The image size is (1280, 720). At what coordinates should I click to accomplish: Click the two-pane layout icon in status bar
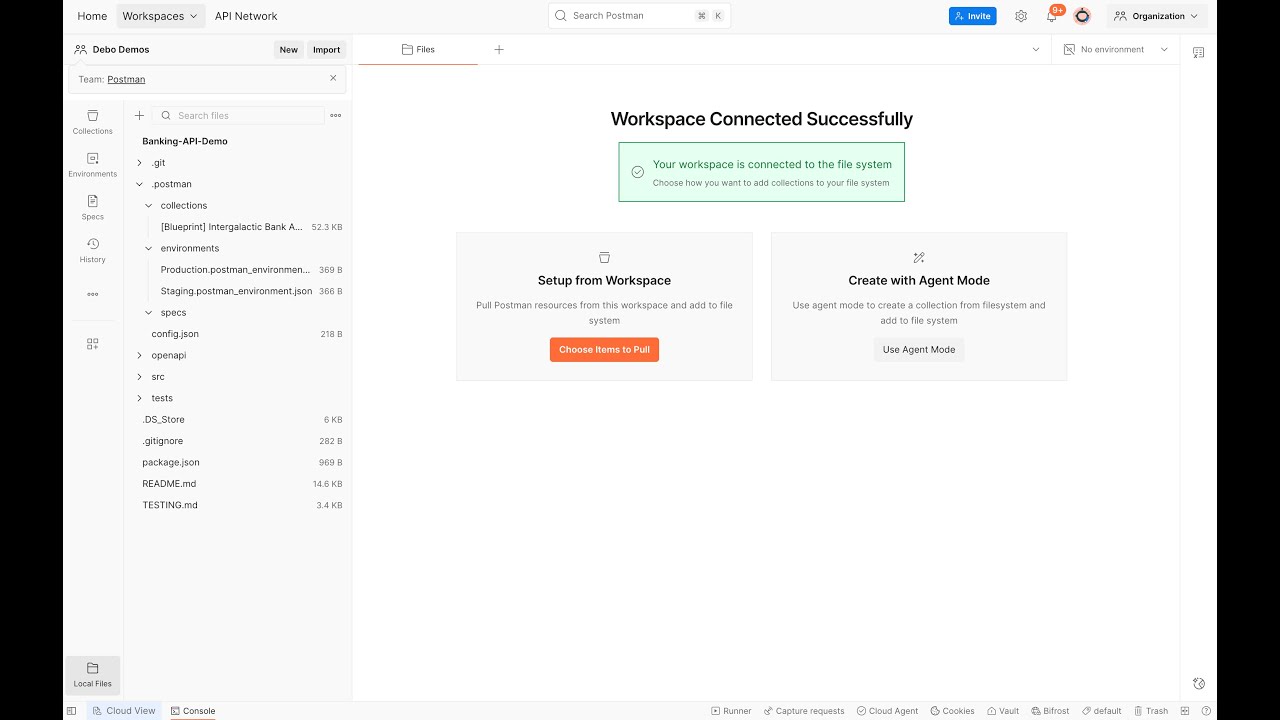click(1185, 711)
